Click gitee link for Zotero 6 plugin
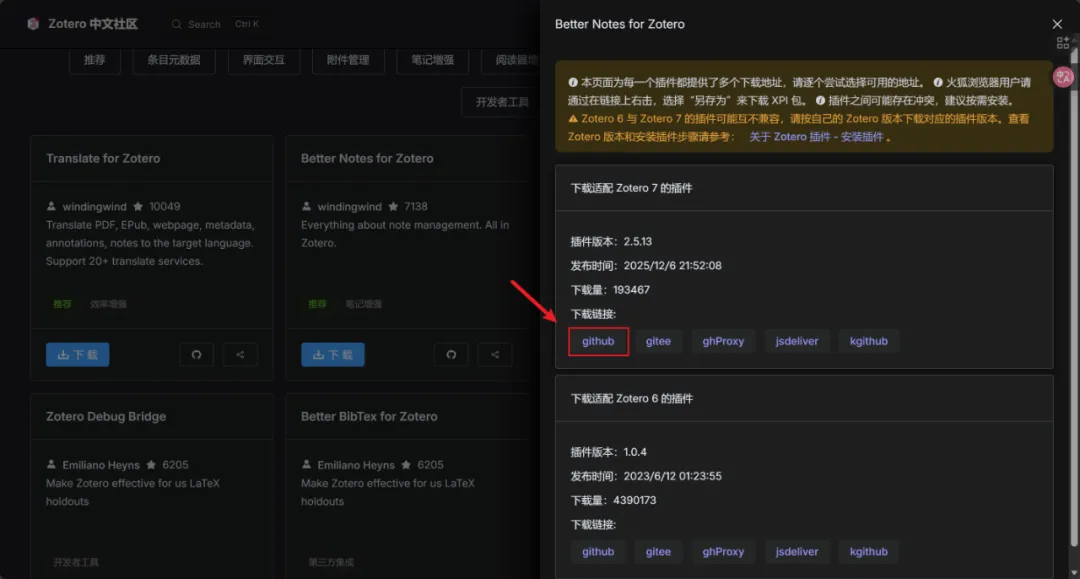 tap(658, 551)
